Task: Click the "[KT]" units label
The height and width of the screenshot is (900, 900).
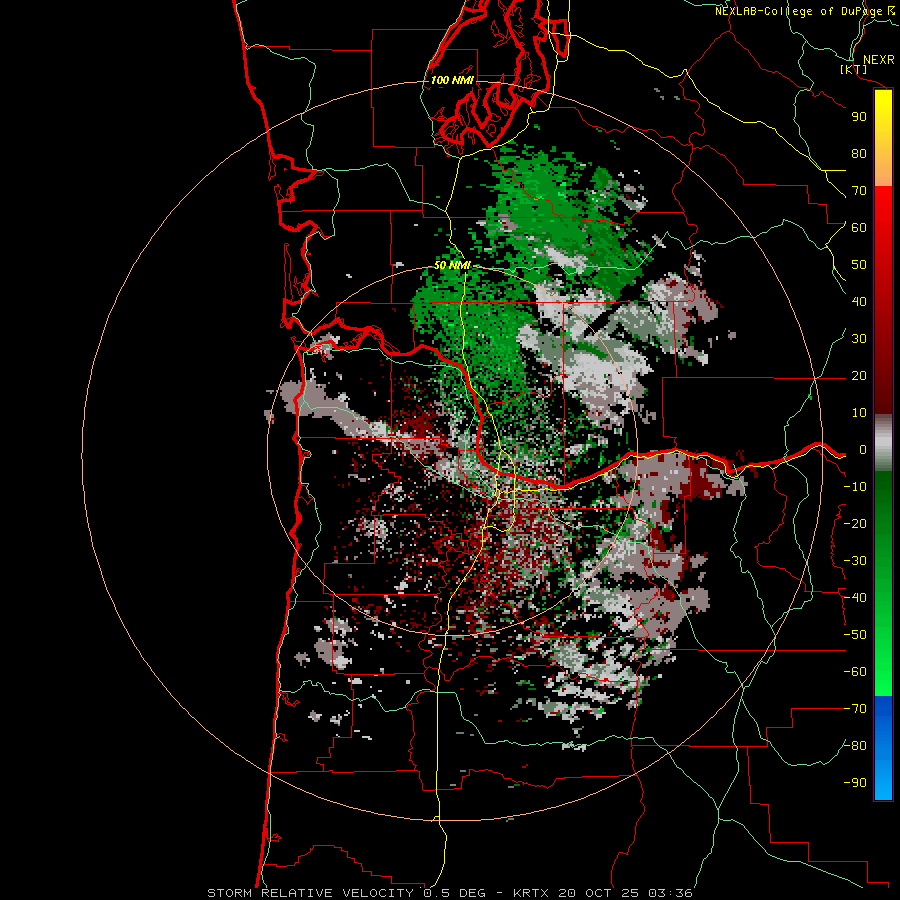Action: tap(854, 69)
